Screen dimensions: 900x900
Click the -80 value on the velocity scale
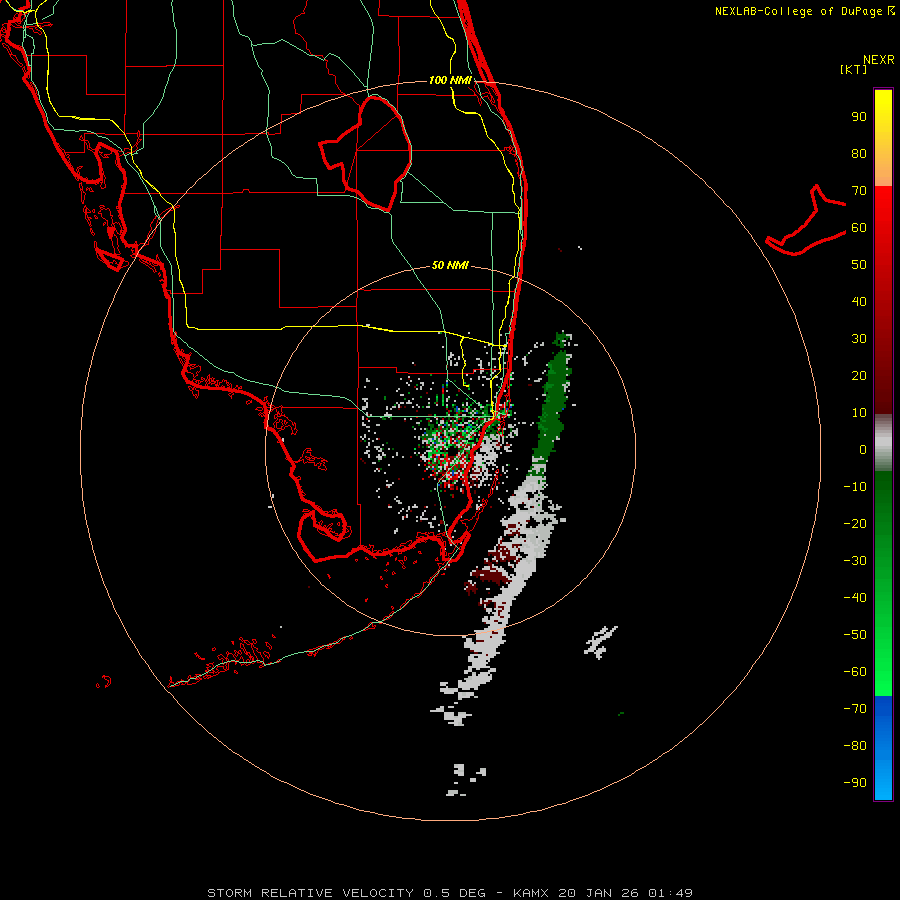tap(855, 746)
